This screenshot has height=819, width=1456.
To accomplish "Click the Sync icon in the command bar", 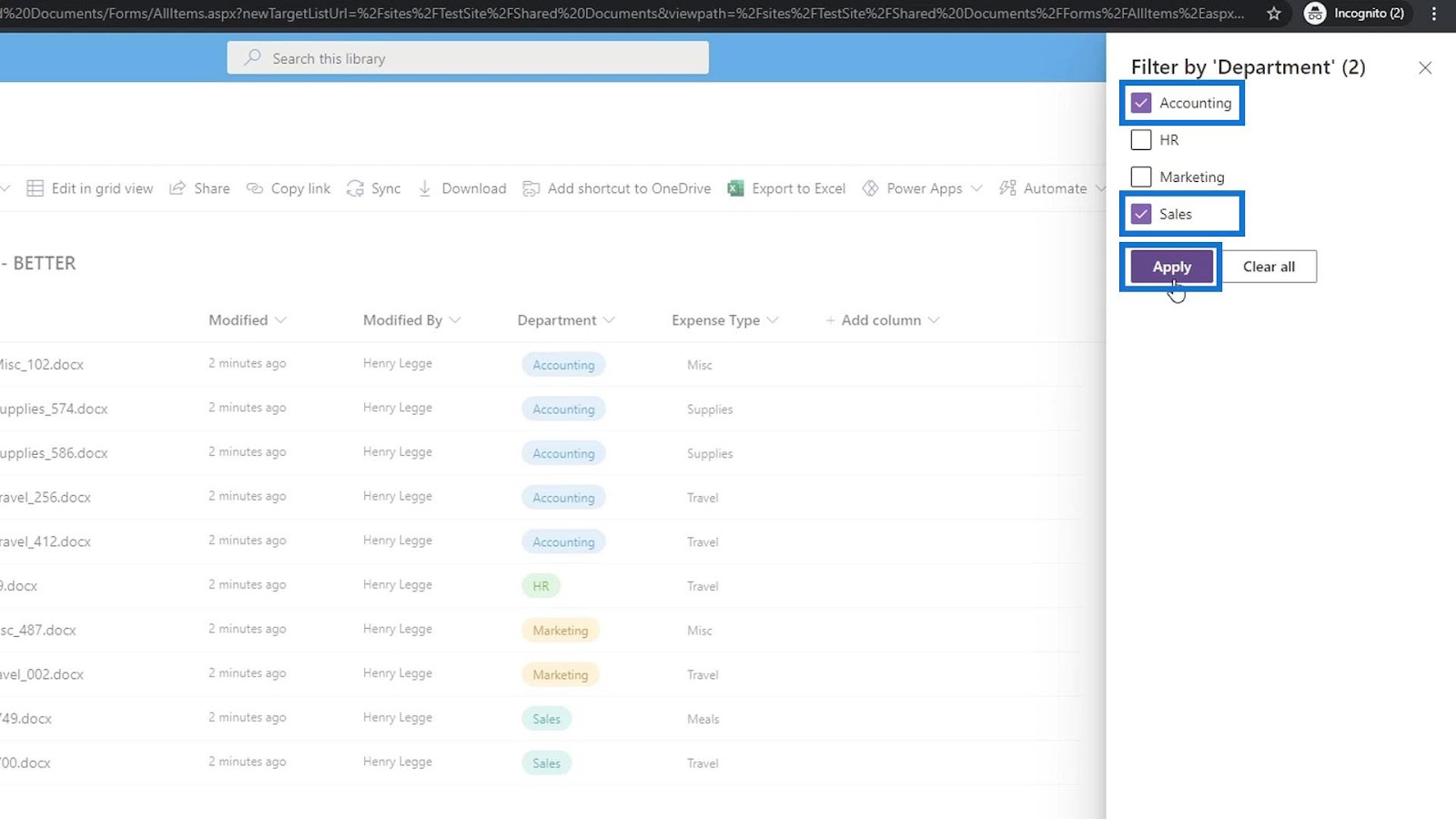I will pyautogui.click(x=355, y=188).
